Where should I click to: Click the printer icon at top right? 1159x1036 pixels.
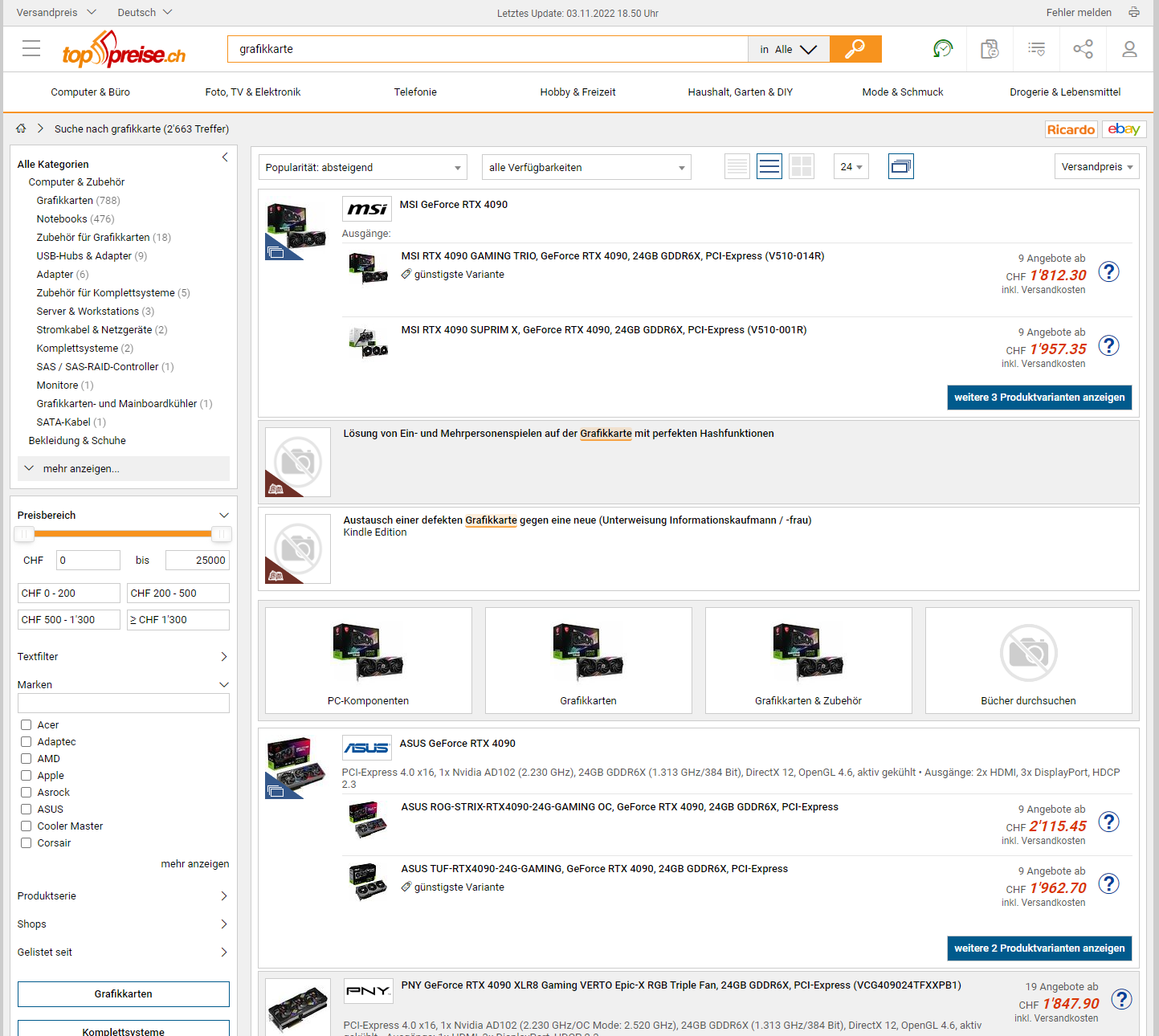(1134, 12)
